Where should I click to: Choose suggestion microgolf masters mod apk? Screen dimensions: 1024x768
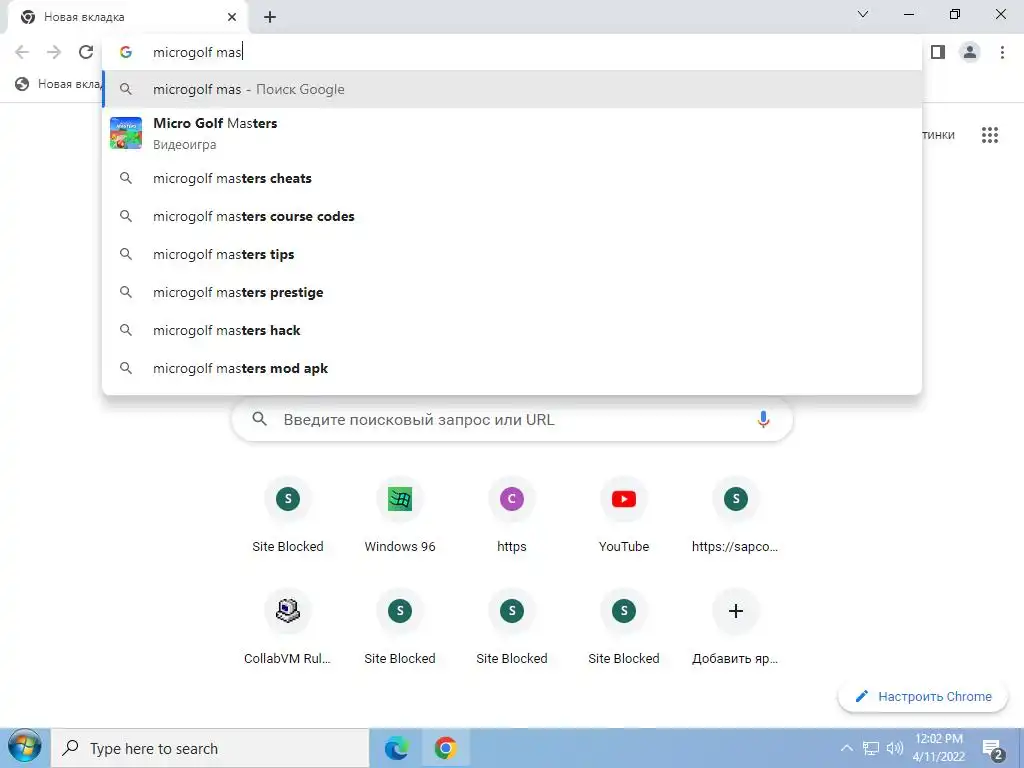point(512,368)
